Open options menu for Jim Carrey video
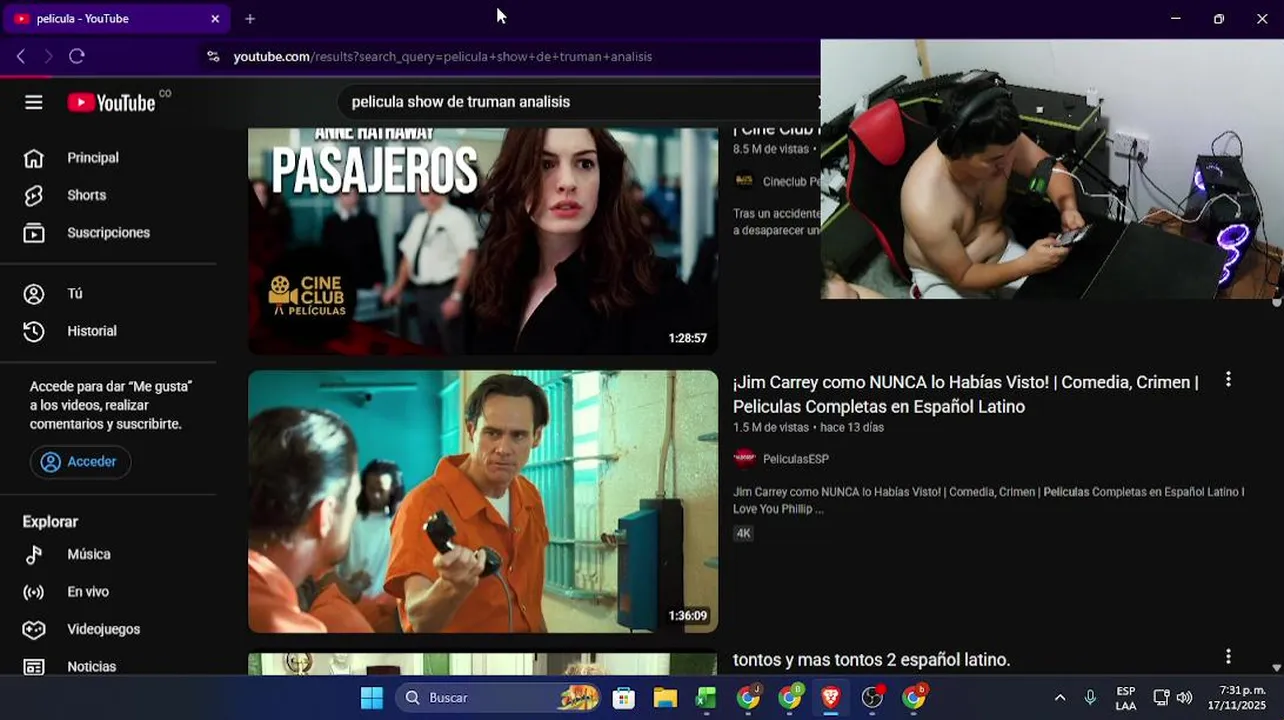Viewport: 1284px width, 720px height. tap(1228, 380)
